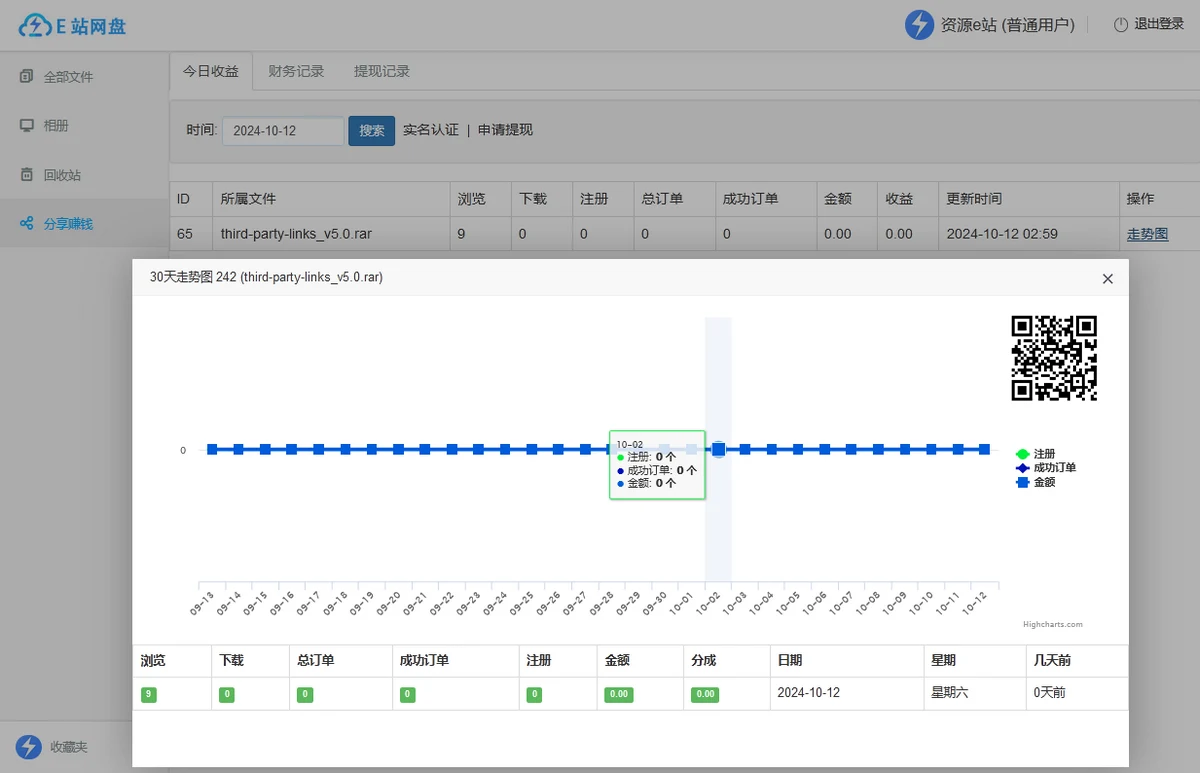Image resolution: width=1200 pixels, height=773 pixels.
Task: Select the 今日收益 tab
Action: (210, 71)
